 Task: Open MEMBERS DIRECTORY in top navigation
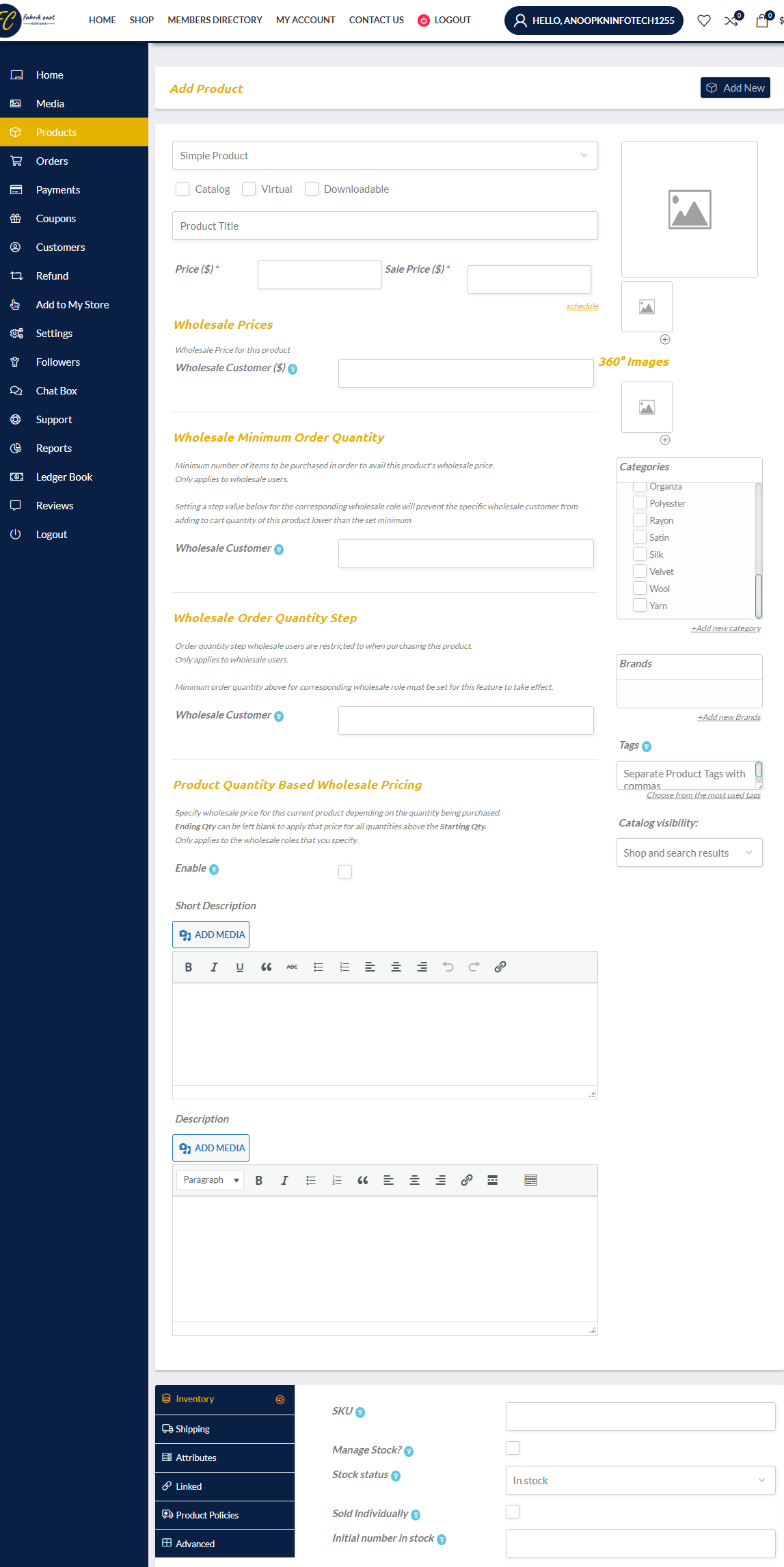point(215,20)
